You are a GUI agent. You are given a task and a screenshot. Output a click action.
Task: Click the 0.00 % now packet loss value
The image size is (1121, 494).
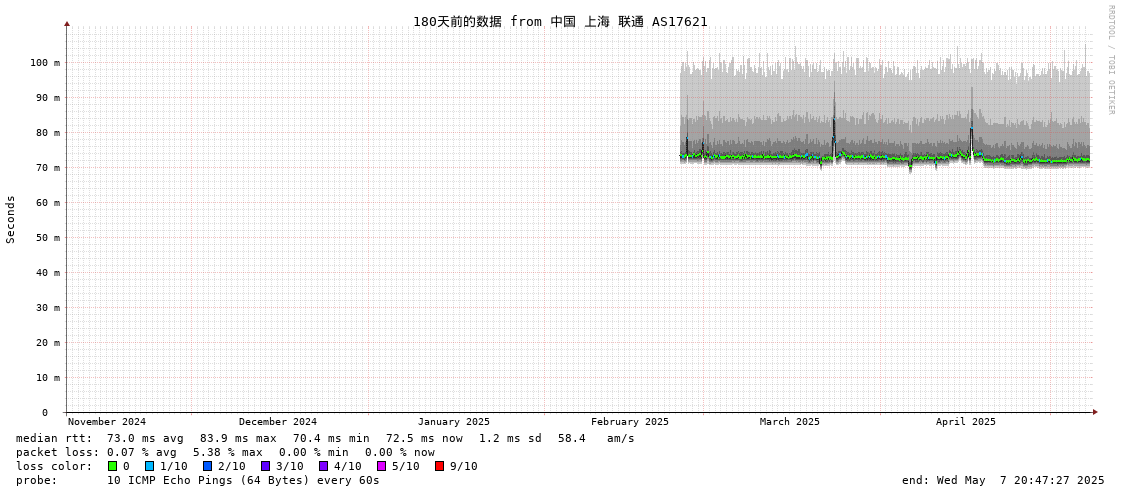point(400,453)
